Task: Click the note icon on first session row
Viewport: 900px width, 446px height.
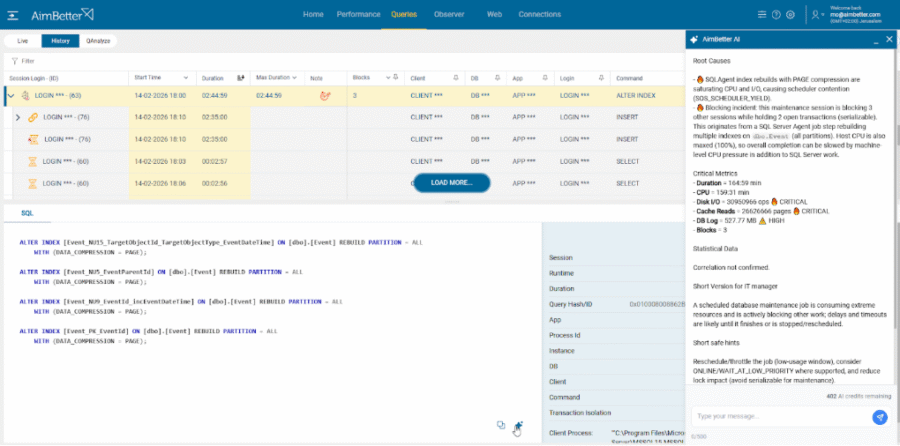Action: [x=323, y=96]
